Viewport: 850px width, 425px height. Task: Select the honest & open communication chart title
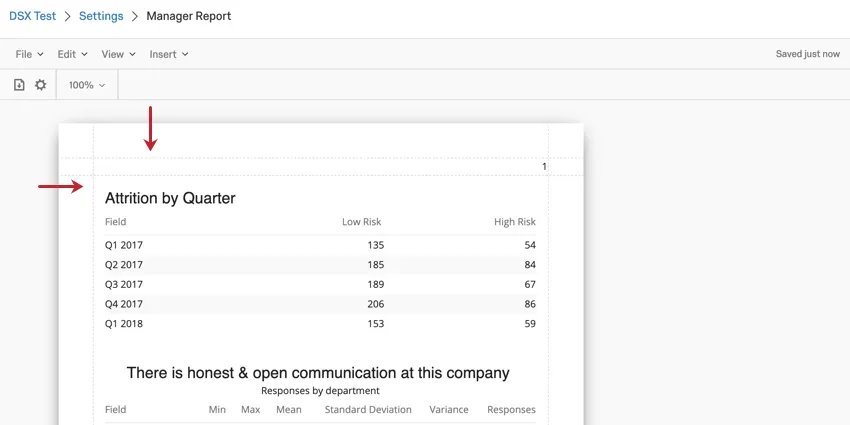coord(318,373)
